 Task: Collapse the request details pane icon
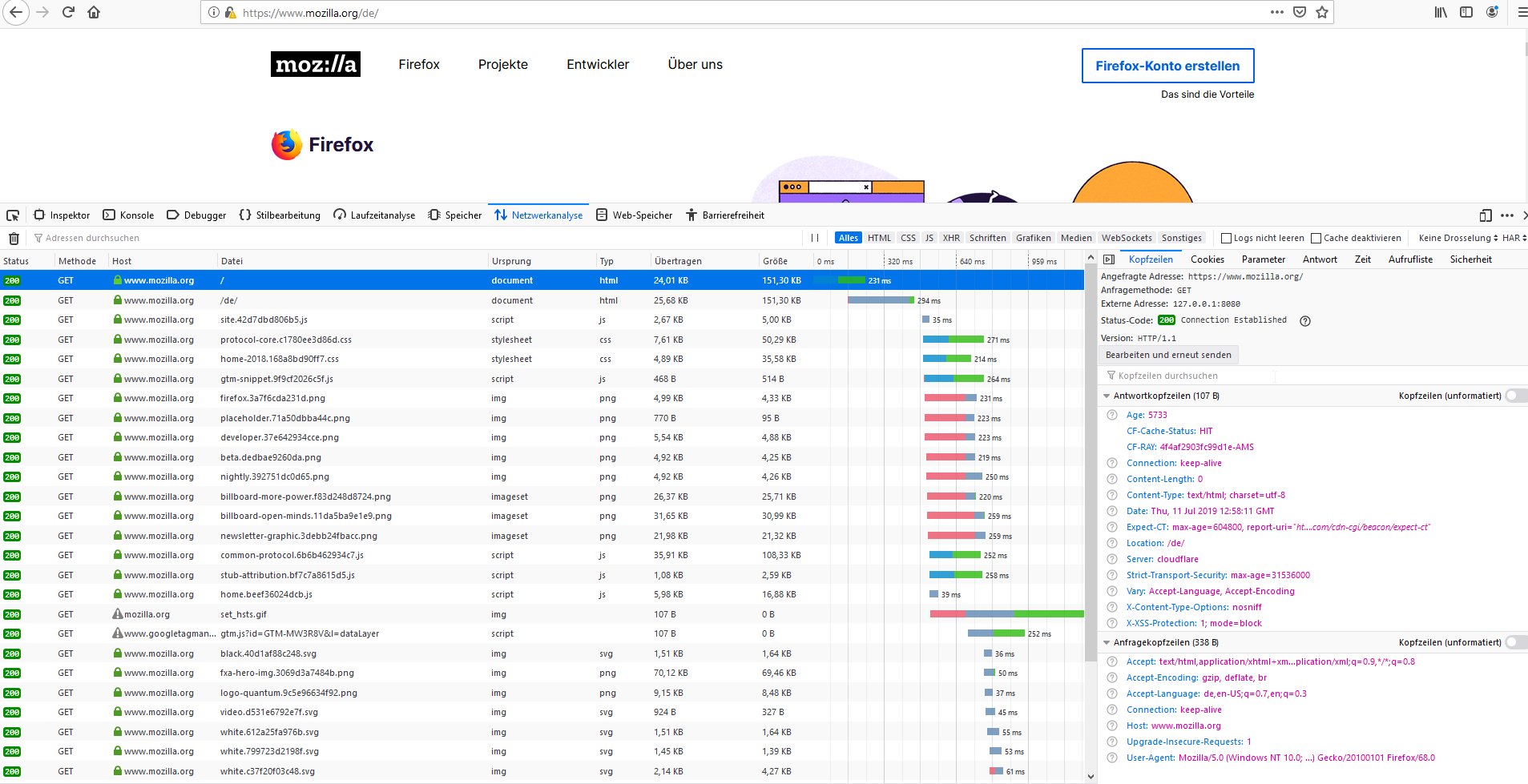point(1109,259)
